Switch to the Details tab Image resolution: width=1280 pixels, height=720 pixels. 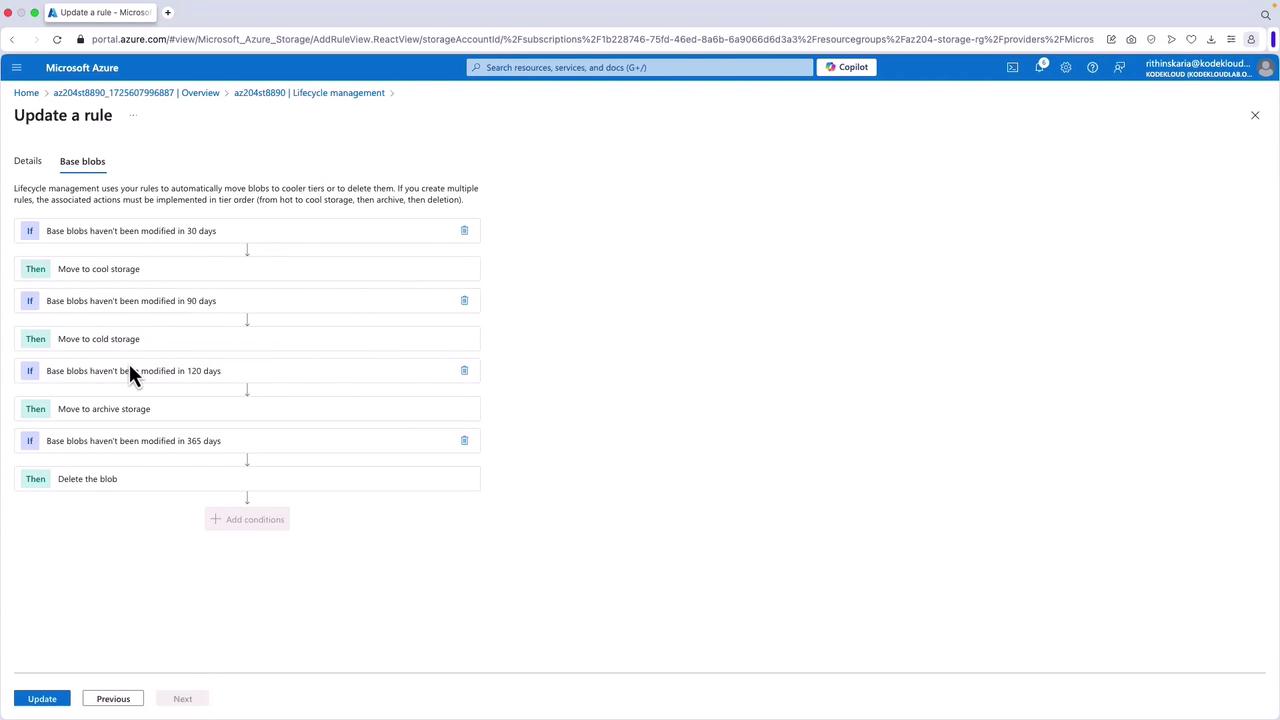click(28, 161)
